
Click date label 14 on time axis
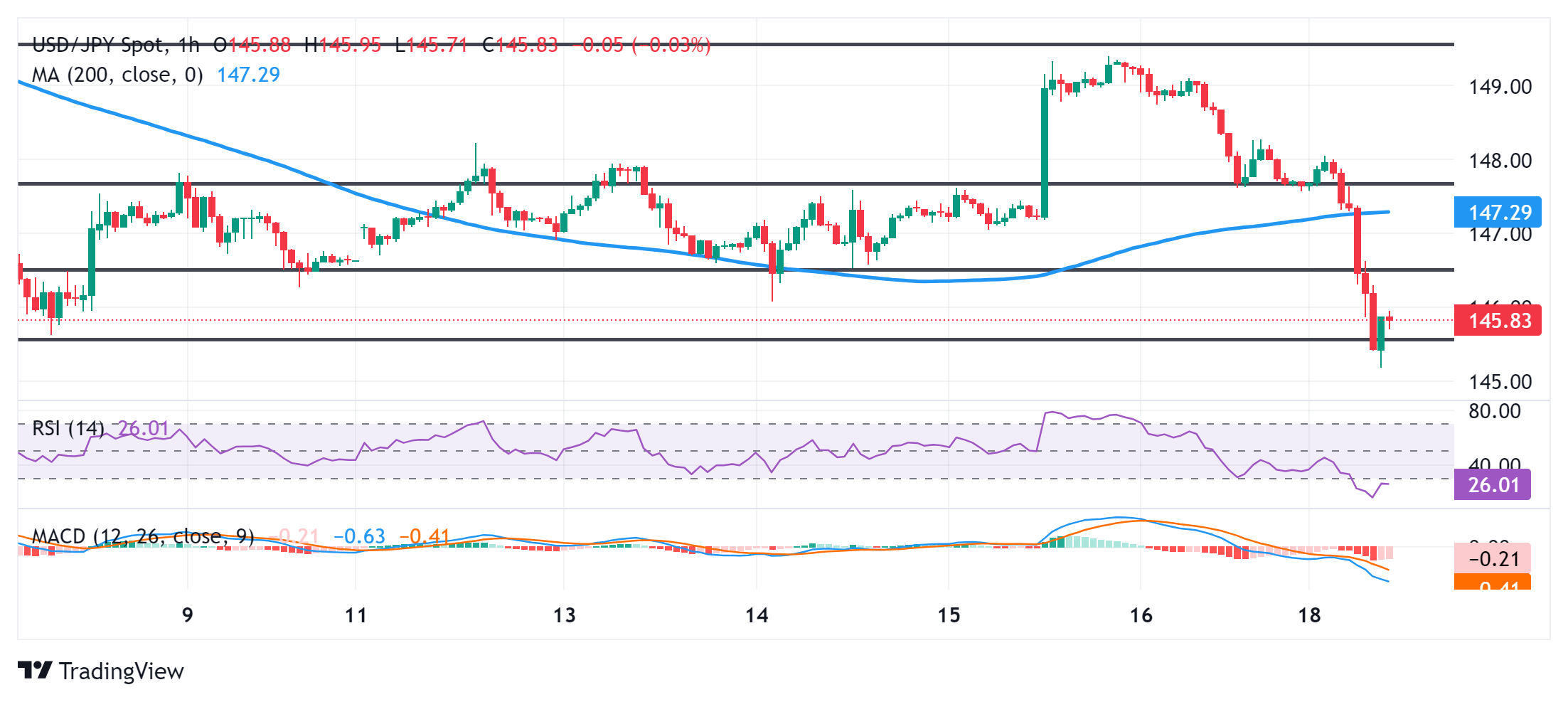[x=757, y=615]
